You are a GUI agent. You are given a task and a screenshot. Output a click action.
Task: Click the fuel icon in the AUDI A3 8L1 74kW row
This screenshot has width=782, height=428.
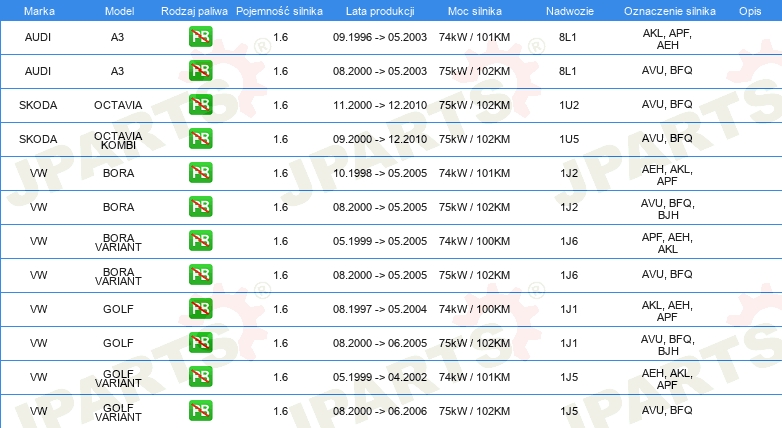point(200,37)
